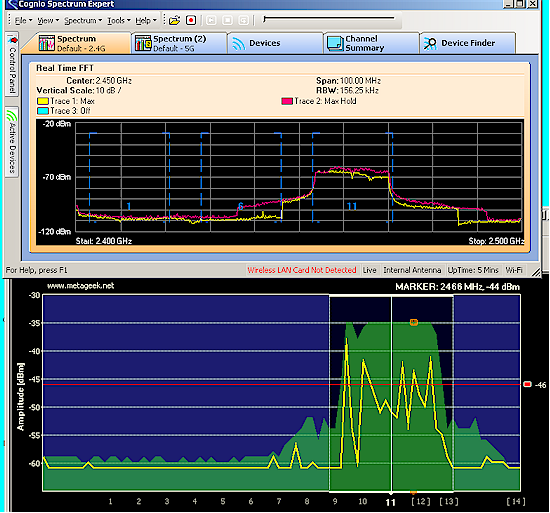Click the Channel Summary tab icon
Viewport: 550px width, 513px height.
pyautogui.click(x=335, y=43)
